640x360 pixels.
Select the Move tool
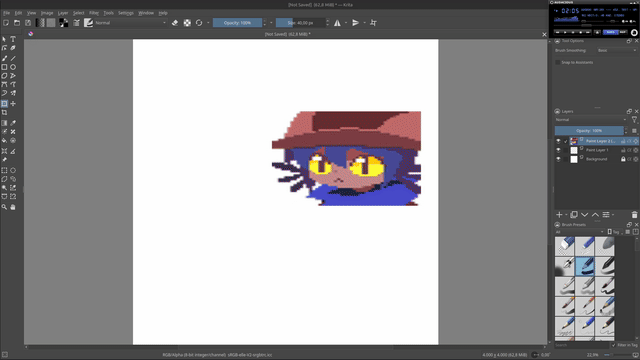pyautogui.click(x=13, y=104)
